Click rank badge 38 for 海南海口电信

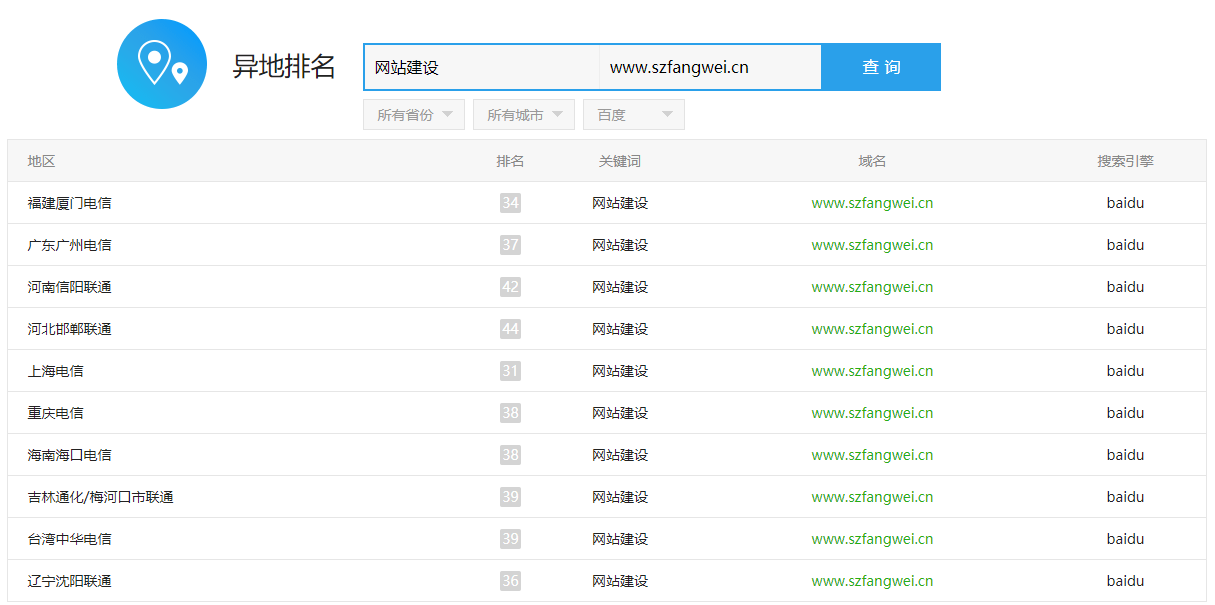[x=510, y=455]
